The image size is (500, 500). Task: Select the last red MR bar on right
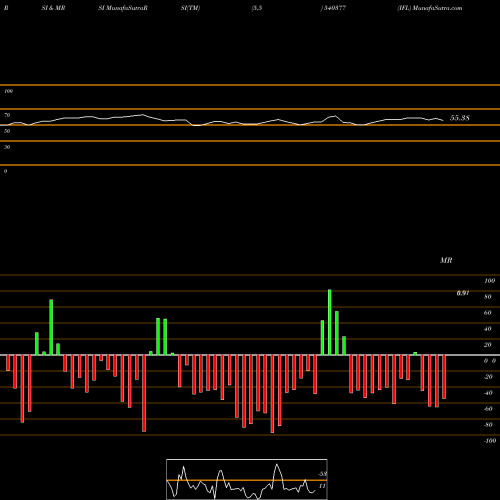pos(444,377)
